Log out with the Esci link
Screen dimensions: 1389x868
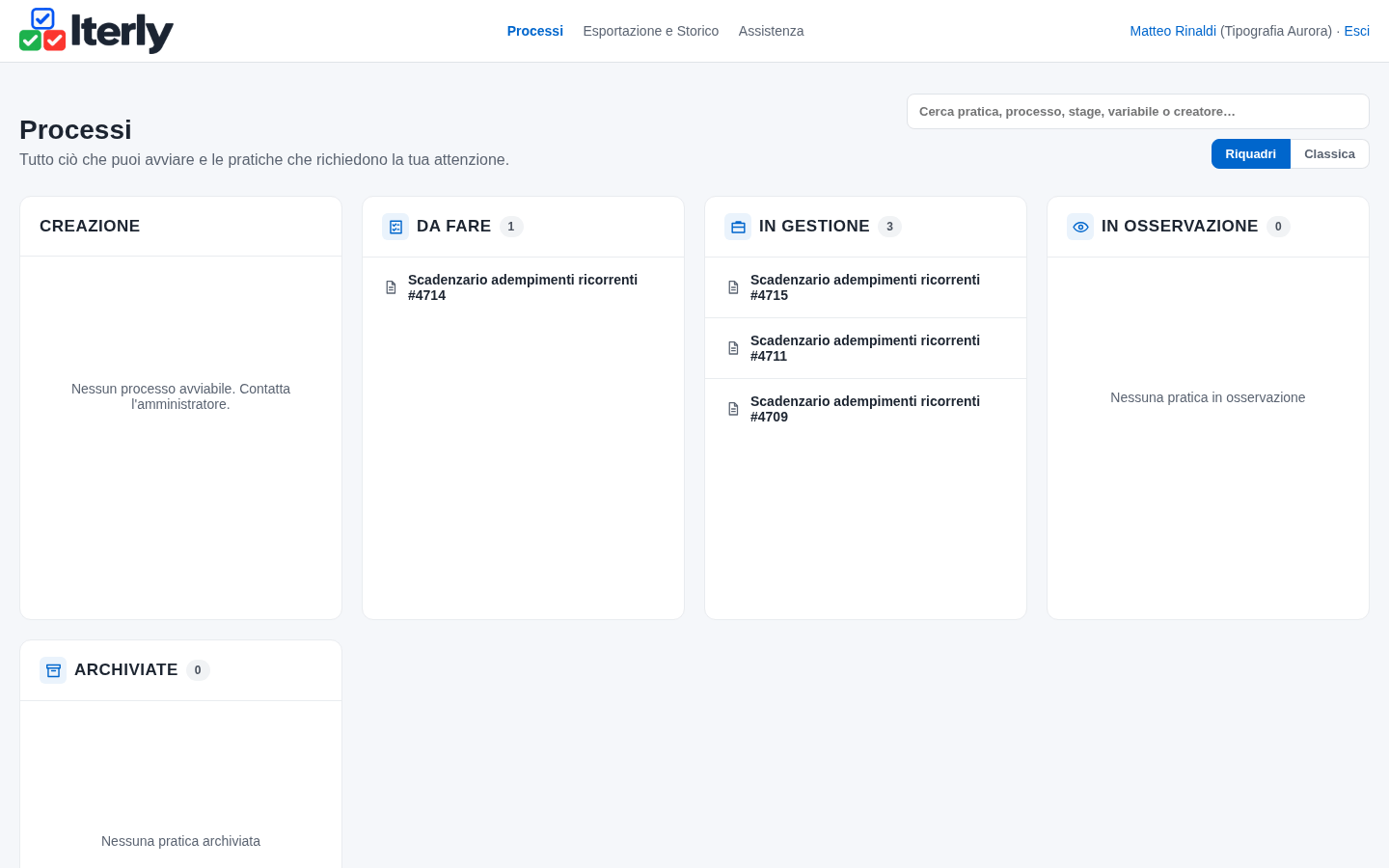(1357, 31)
